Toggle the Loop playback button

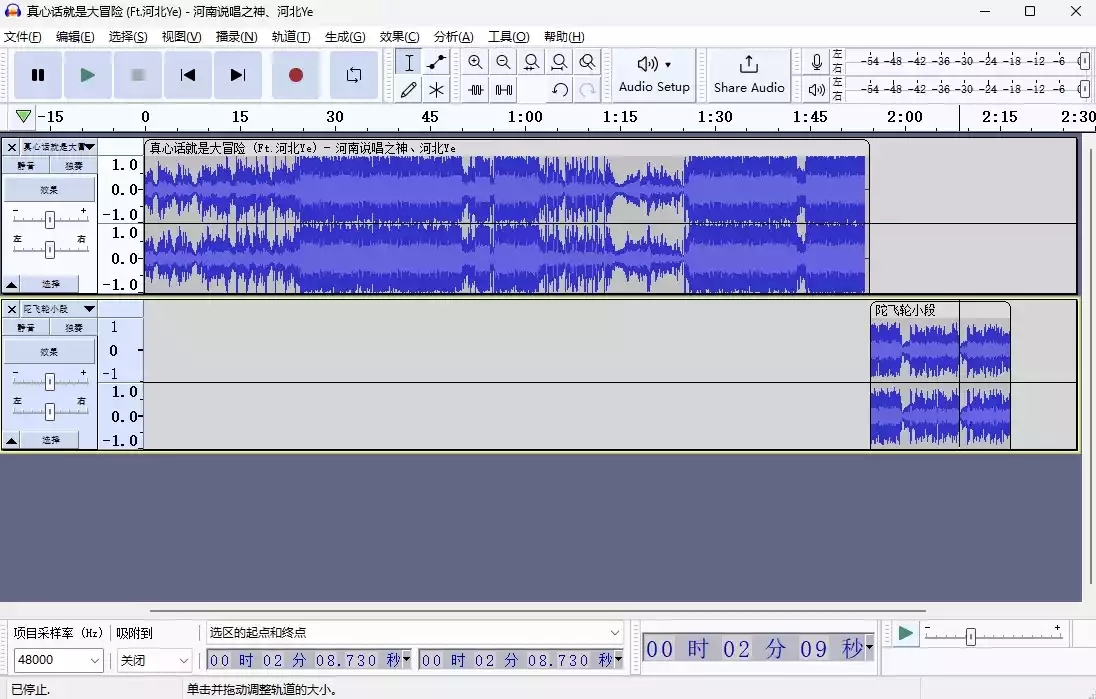coord(353,75)
